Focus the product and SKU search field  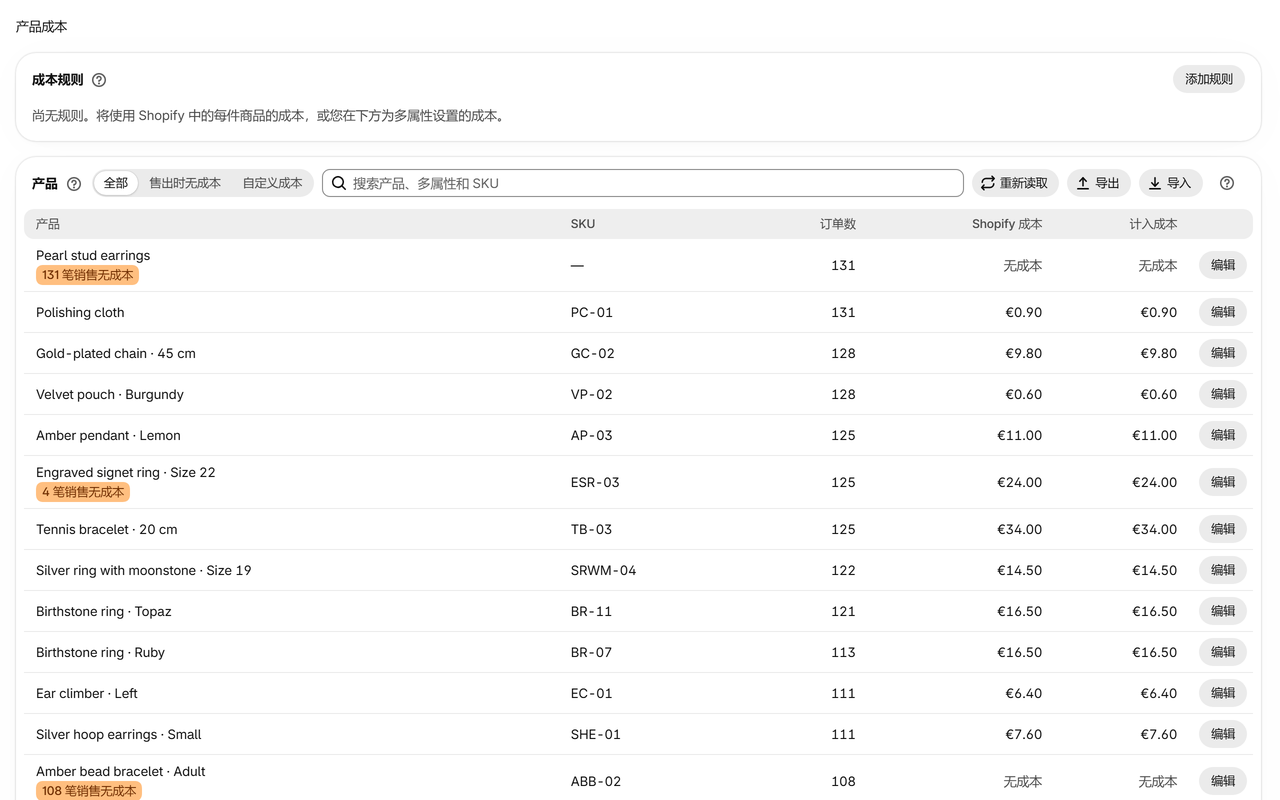click(x=642, y=183)
